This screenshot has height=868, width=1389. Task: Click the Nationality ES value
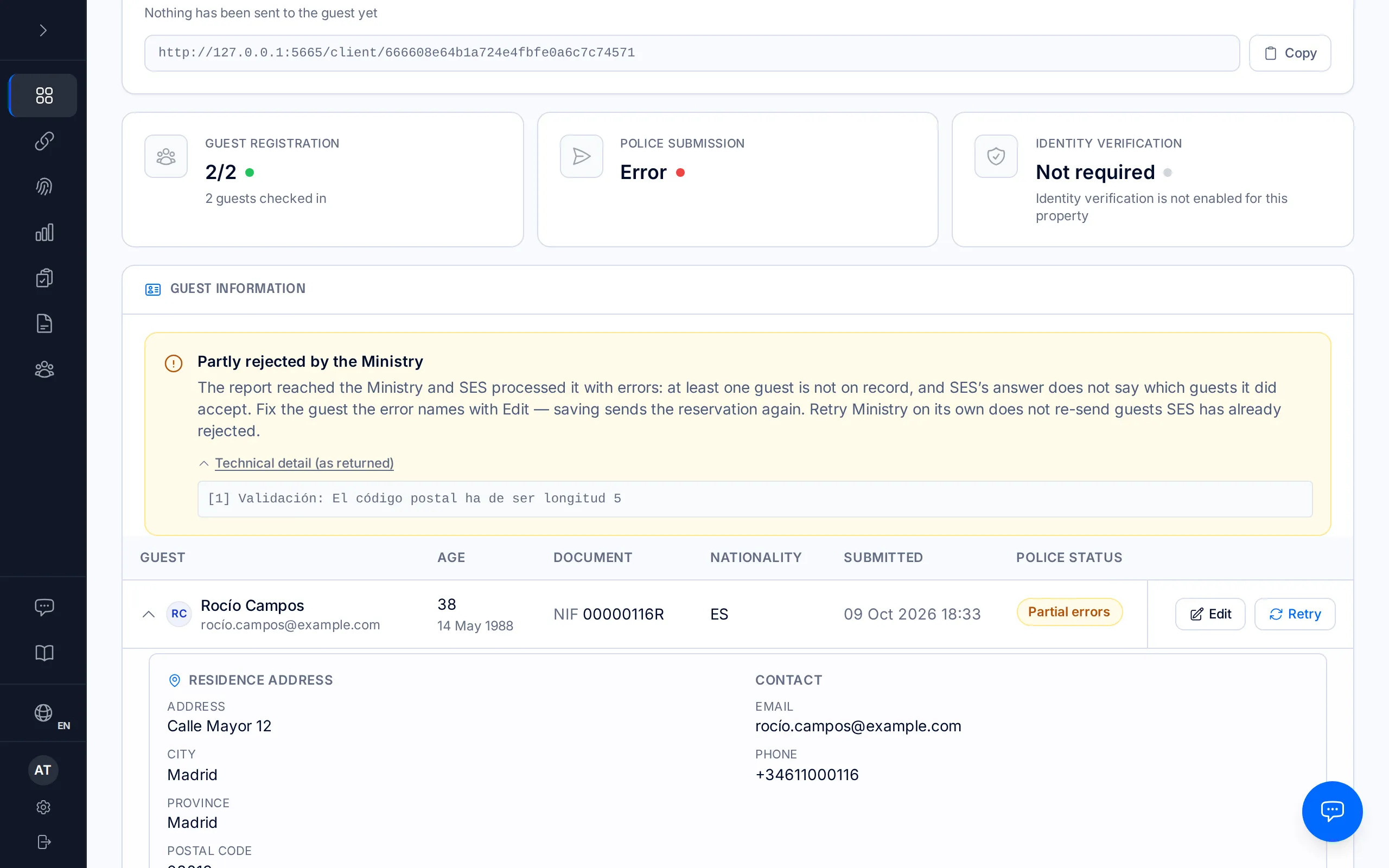(718, 614)
